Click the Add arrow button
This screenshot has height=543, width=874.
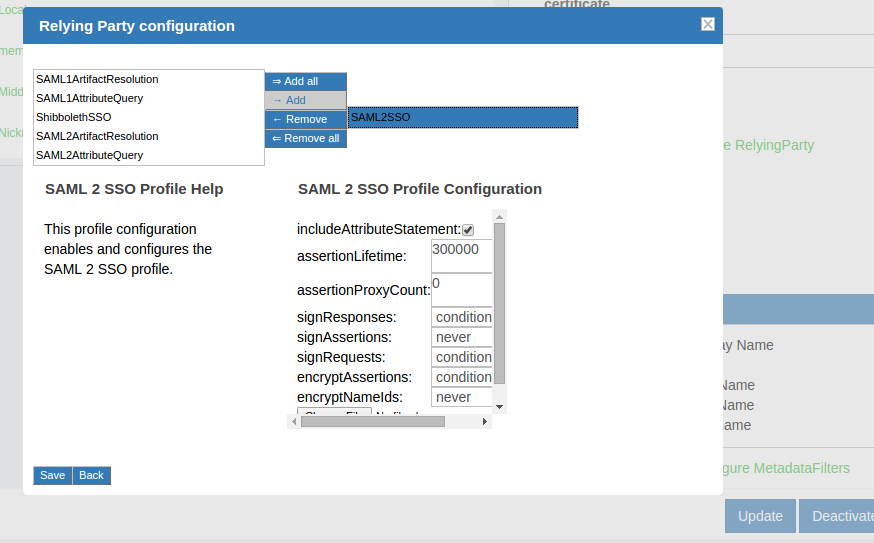tap(305, 100)
